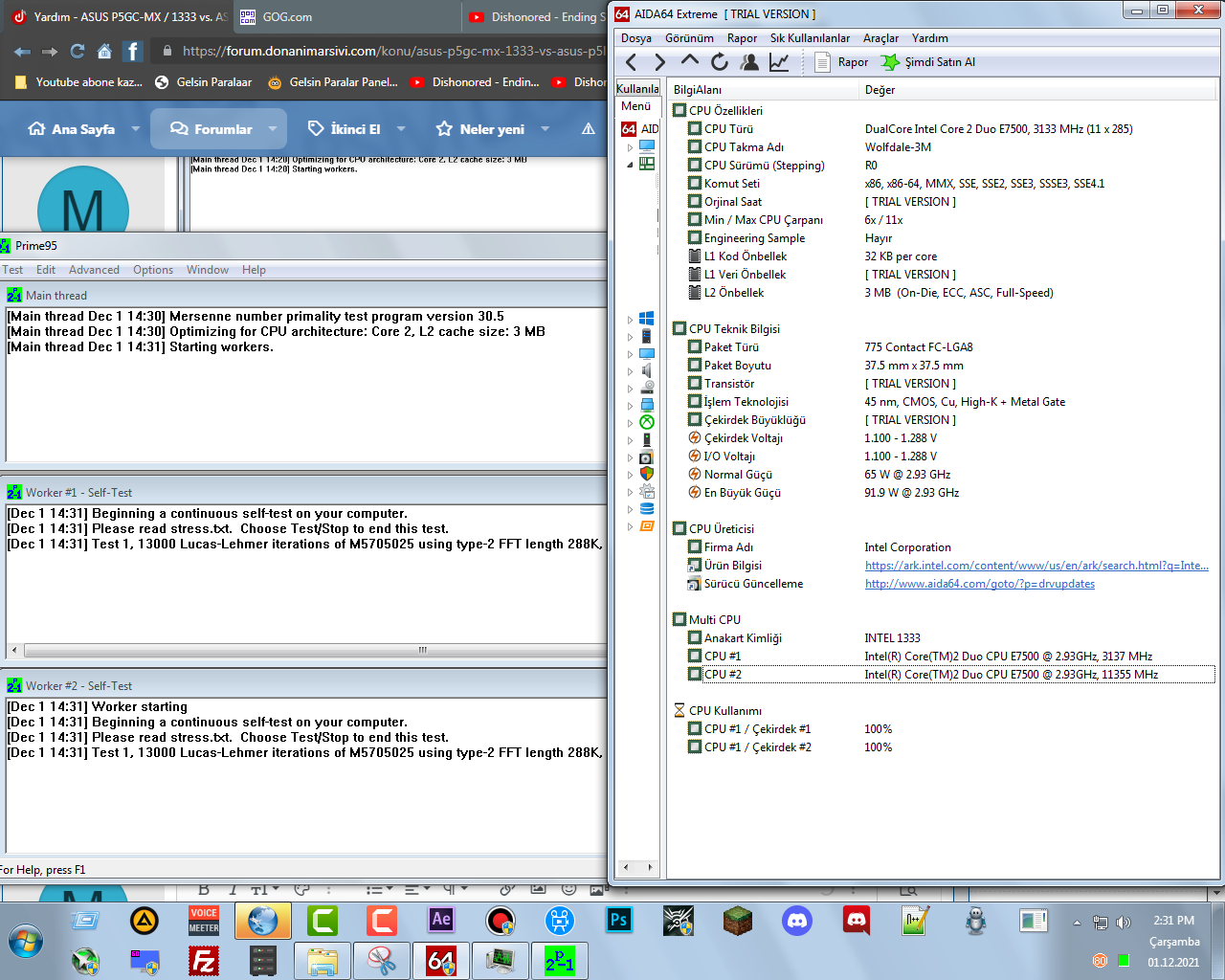
Task: Select the Benchmark tree icon
Action: click(647, 525)
